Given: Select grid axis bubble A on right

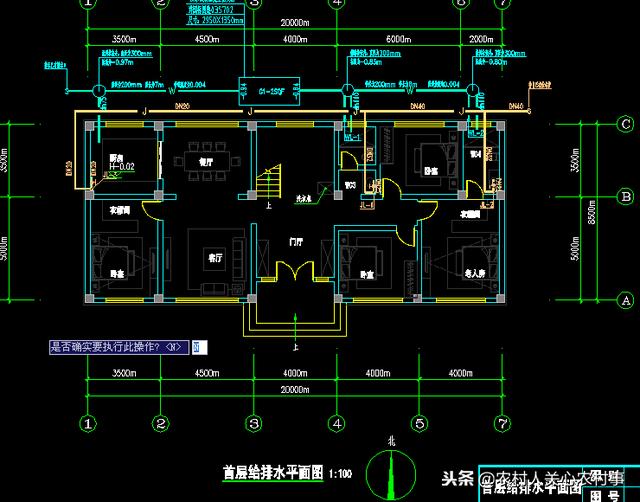Looking at the screenshot, I should point(626,300).
